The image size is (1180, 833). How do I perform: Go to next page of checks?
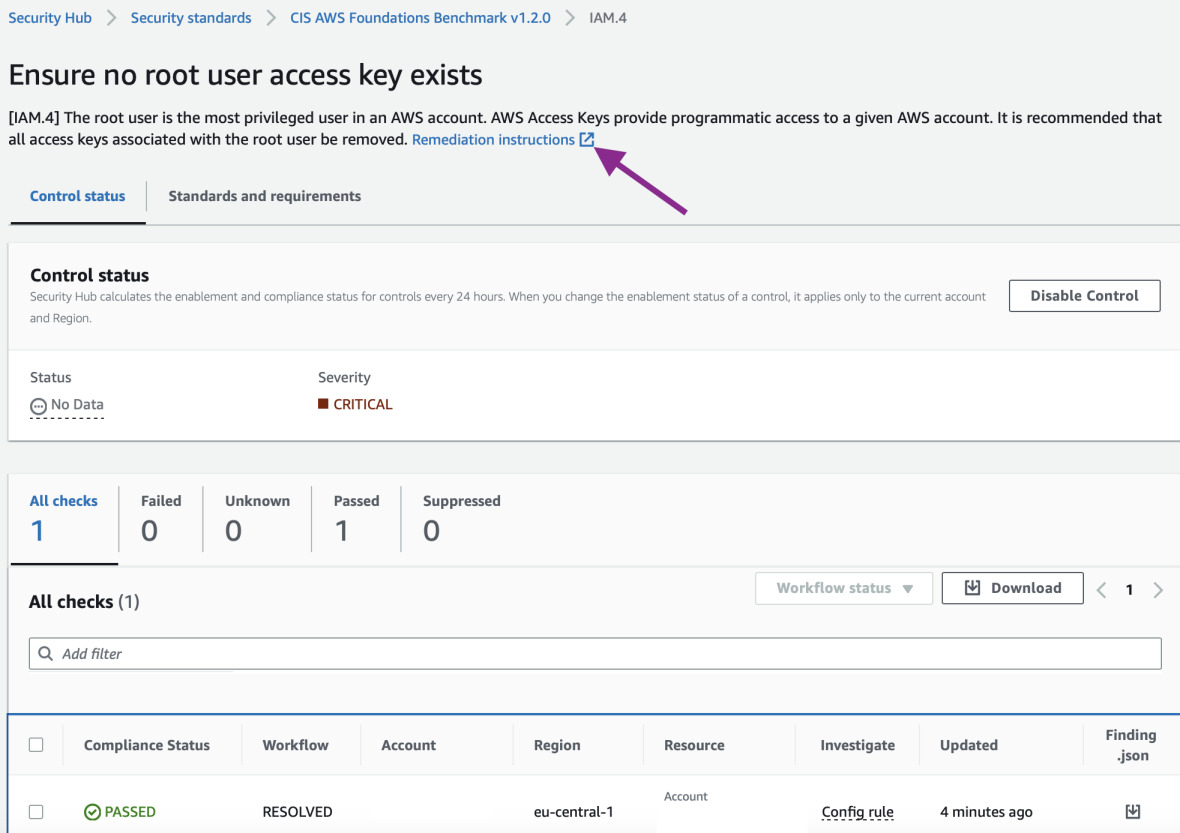click(1158, 590)
